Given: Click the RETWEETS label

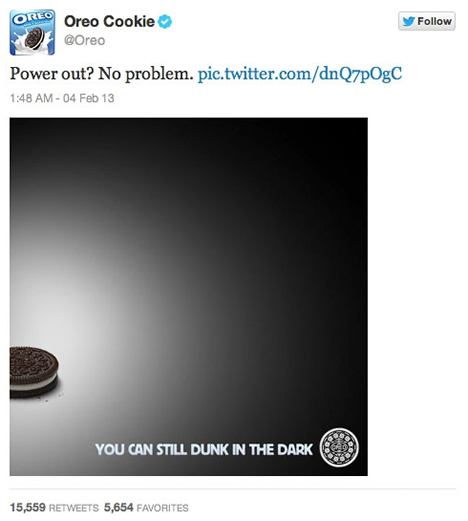Looking at the screenshot, I should pos(74,508).
